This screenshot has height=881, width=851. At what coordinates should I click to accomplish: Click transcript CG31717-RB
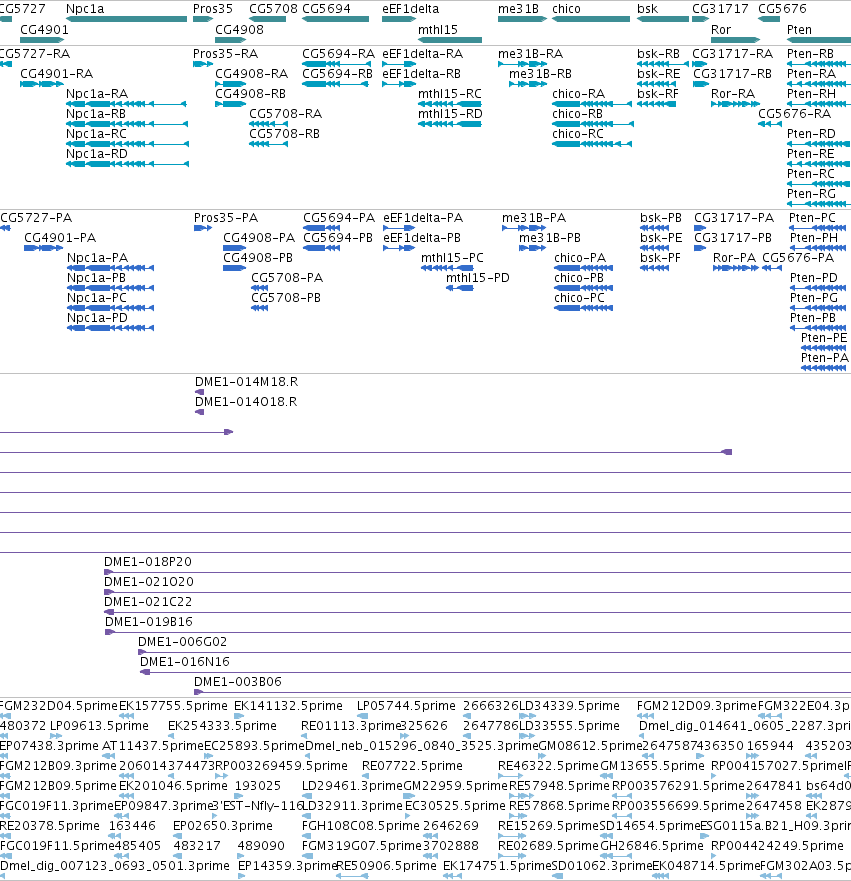point(733,74)
